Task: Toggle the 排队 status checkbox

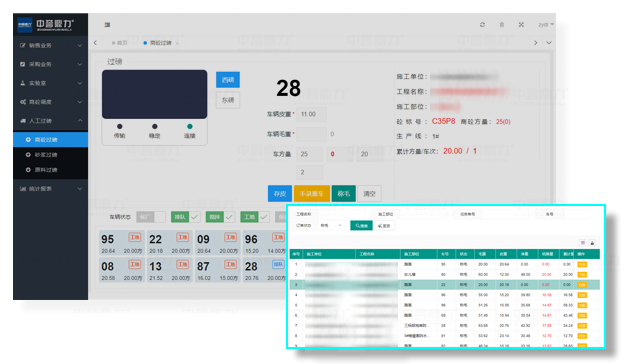Action: tap(195, 217)
